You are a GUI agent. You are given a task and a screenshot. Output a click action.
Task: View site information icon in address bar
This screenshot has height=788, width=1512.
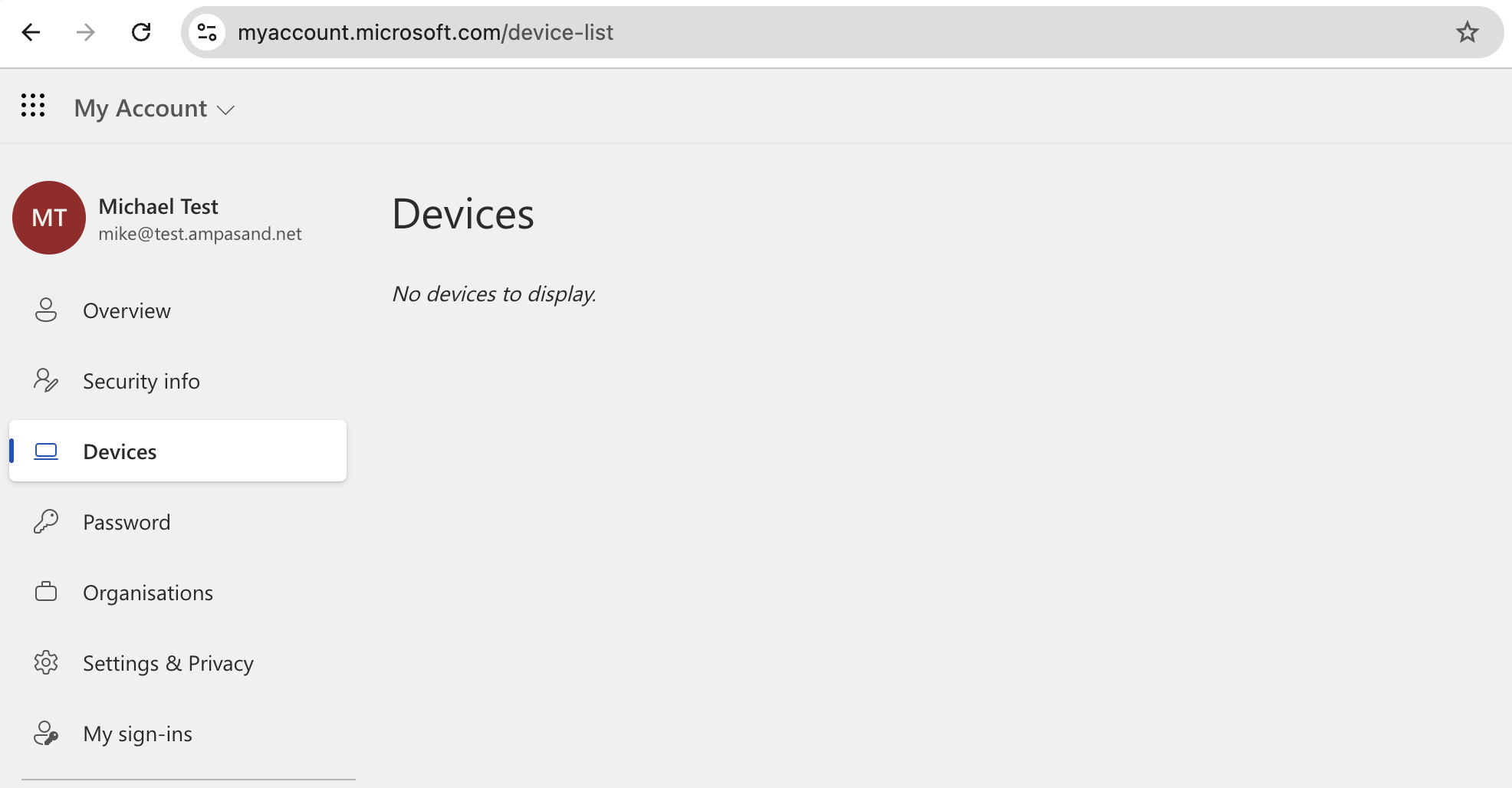(207, 32)
